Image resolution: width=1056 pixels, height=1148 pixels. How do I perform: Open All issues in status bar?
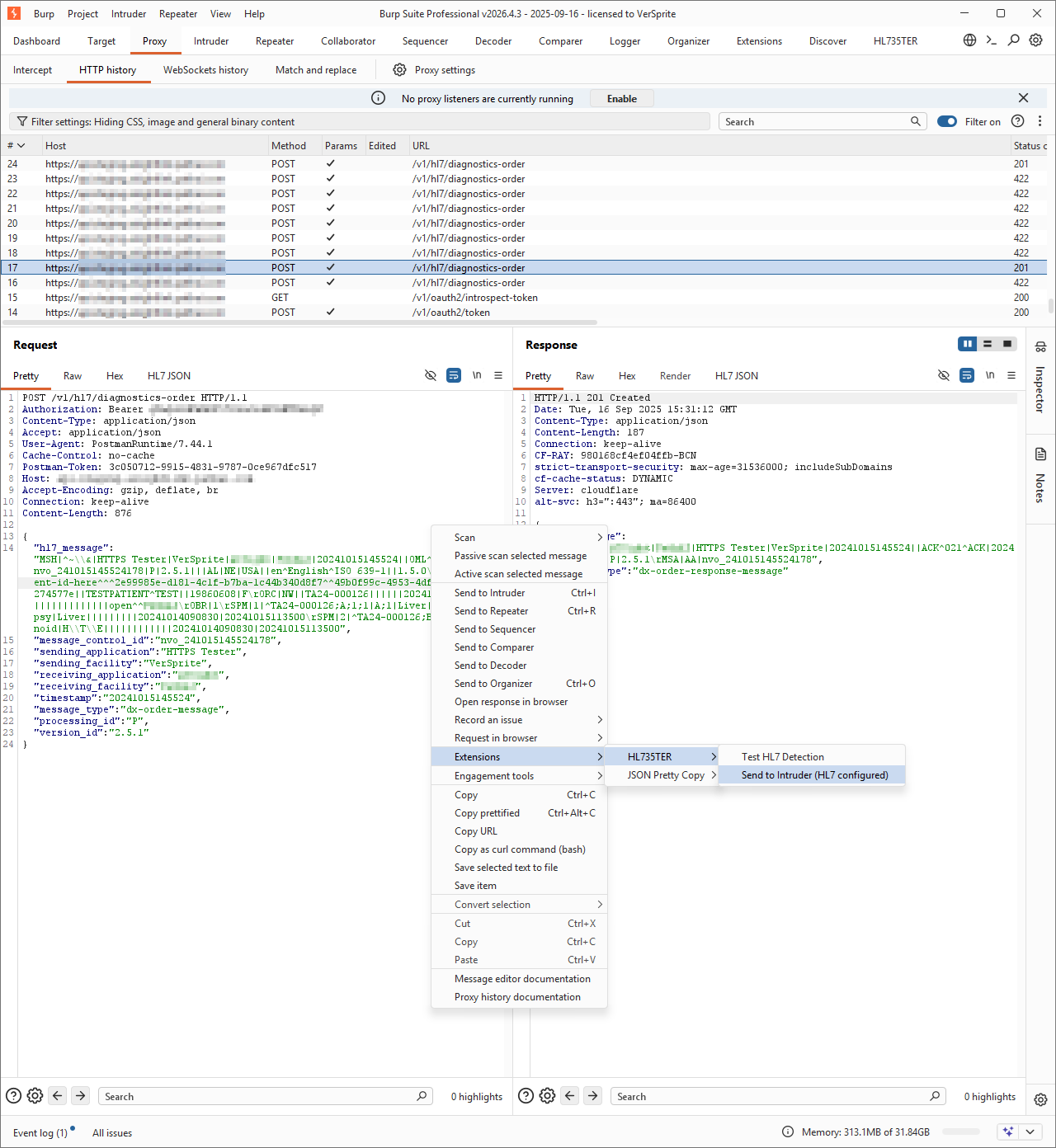point(112,1132)
